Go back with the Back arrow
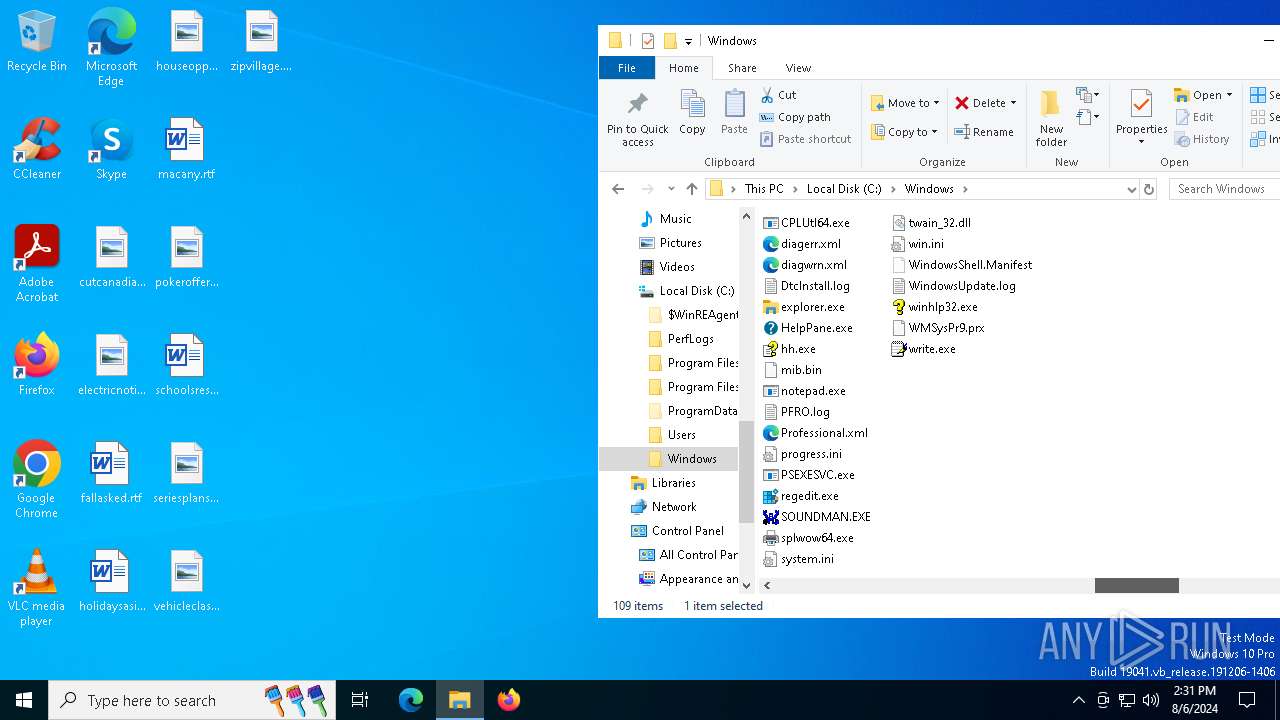The width and height of the screenshot is (1280, 720). 618,189
